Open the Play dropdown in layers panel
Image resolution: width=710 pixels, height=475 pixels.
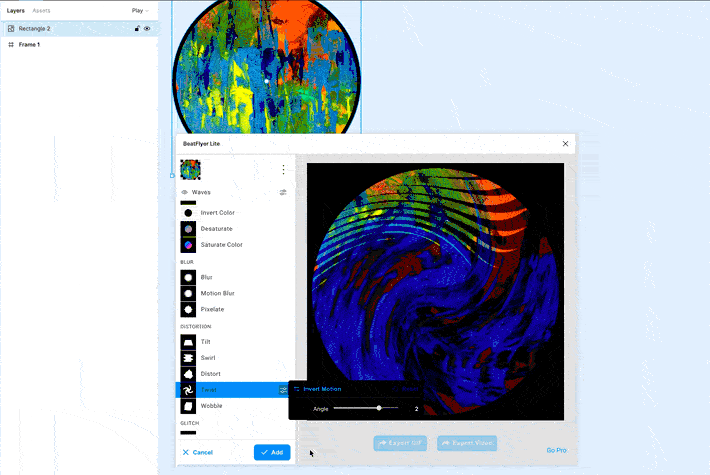(140, 10)
